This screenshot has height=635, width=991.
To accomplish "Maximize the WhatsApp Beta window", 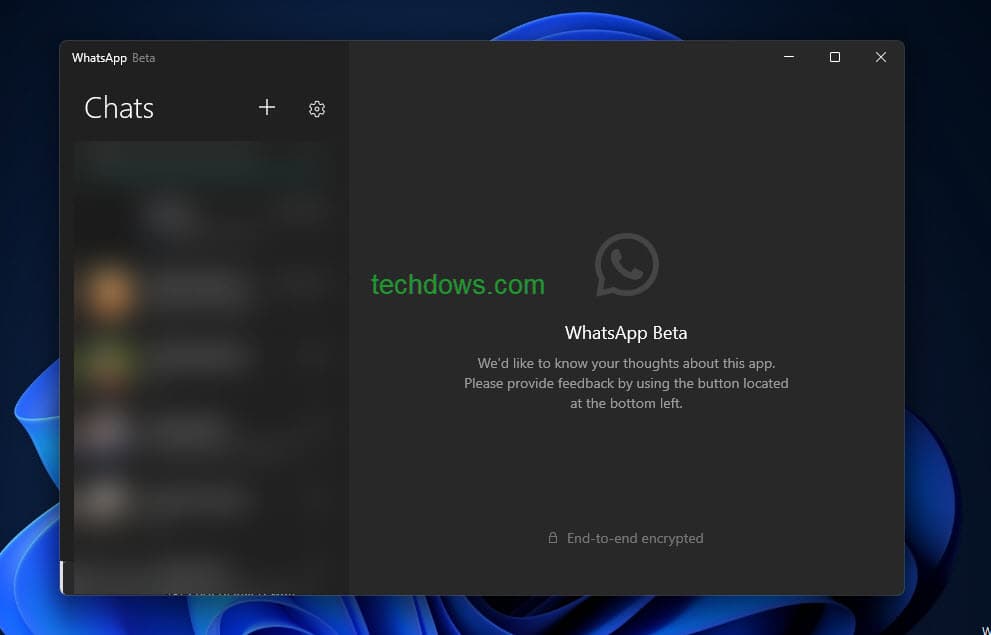I will click(835, 57).
